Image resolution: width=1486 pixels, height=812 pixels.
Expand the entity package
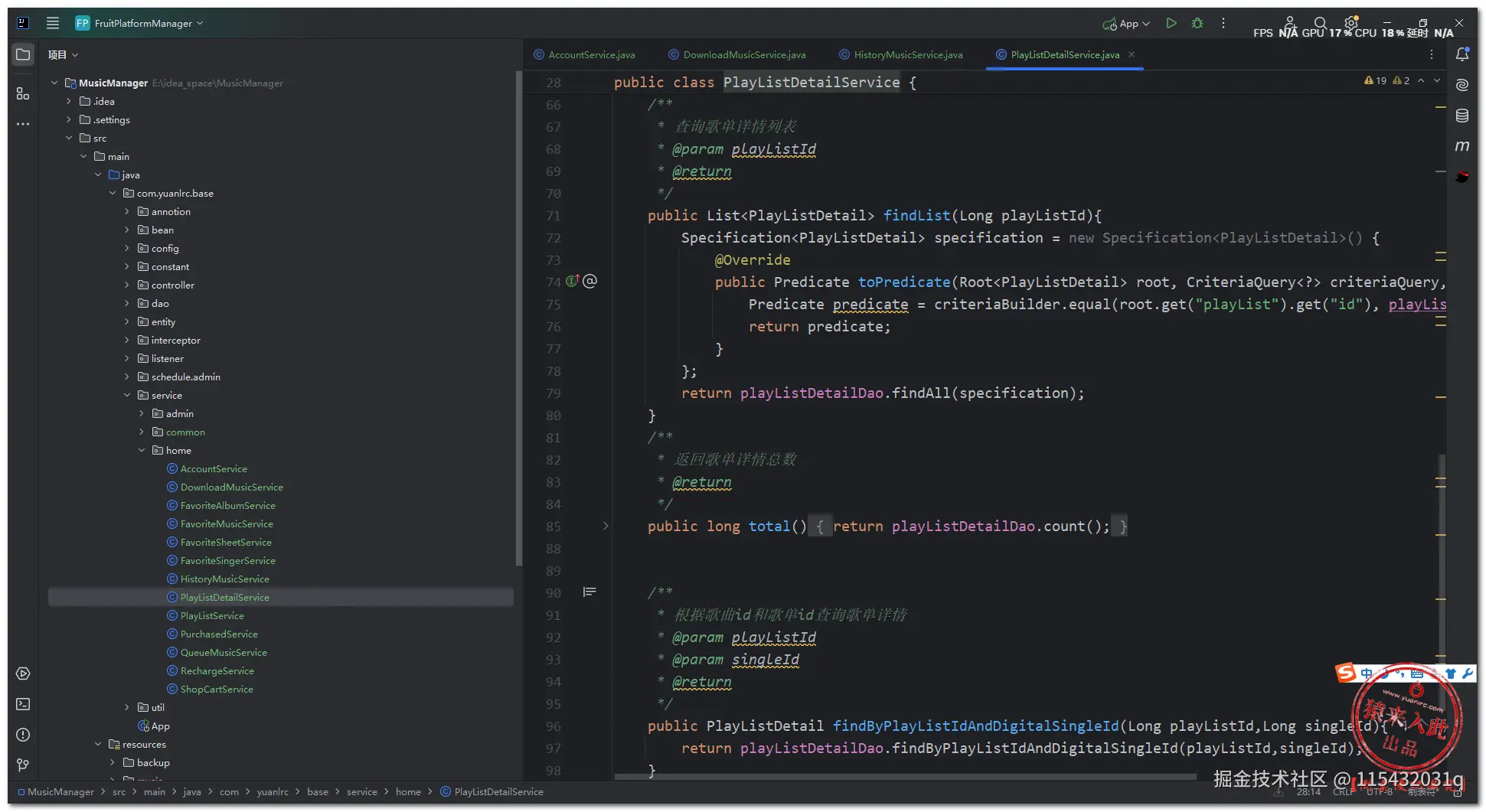point(127,321)
